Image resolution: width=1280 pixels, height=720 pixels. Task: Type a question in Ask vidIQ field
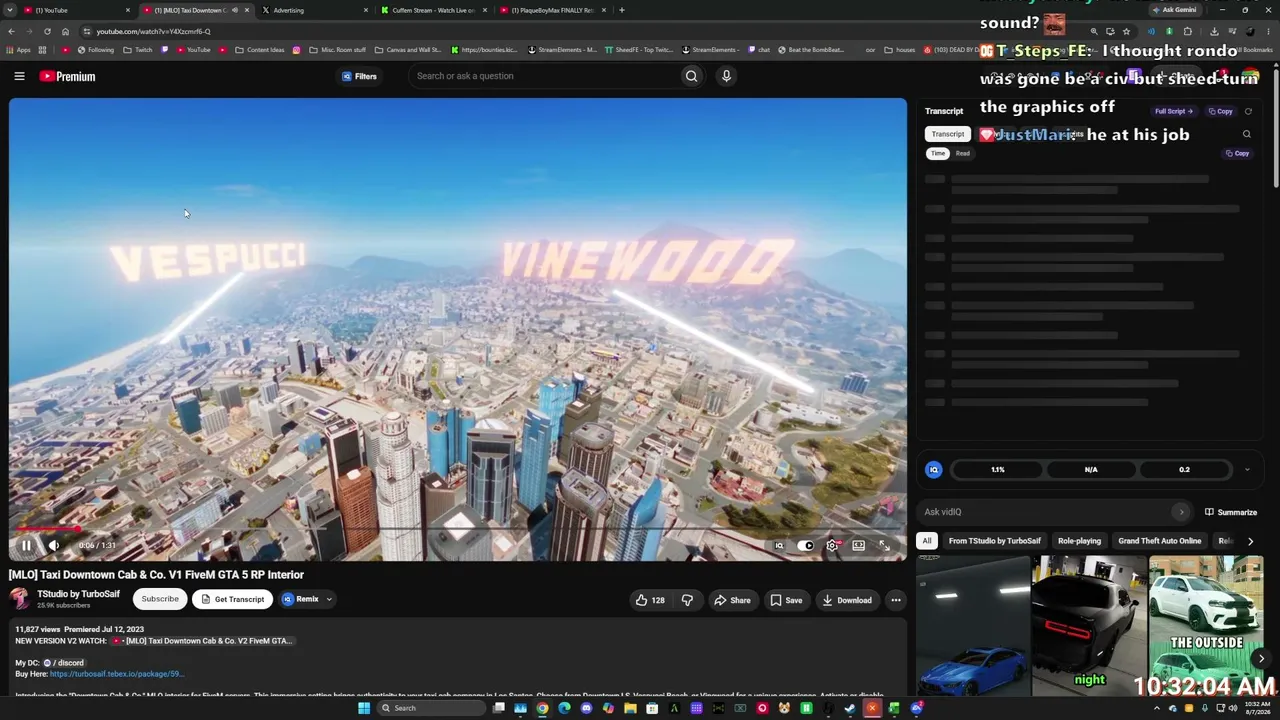[x=1046, y=512]
